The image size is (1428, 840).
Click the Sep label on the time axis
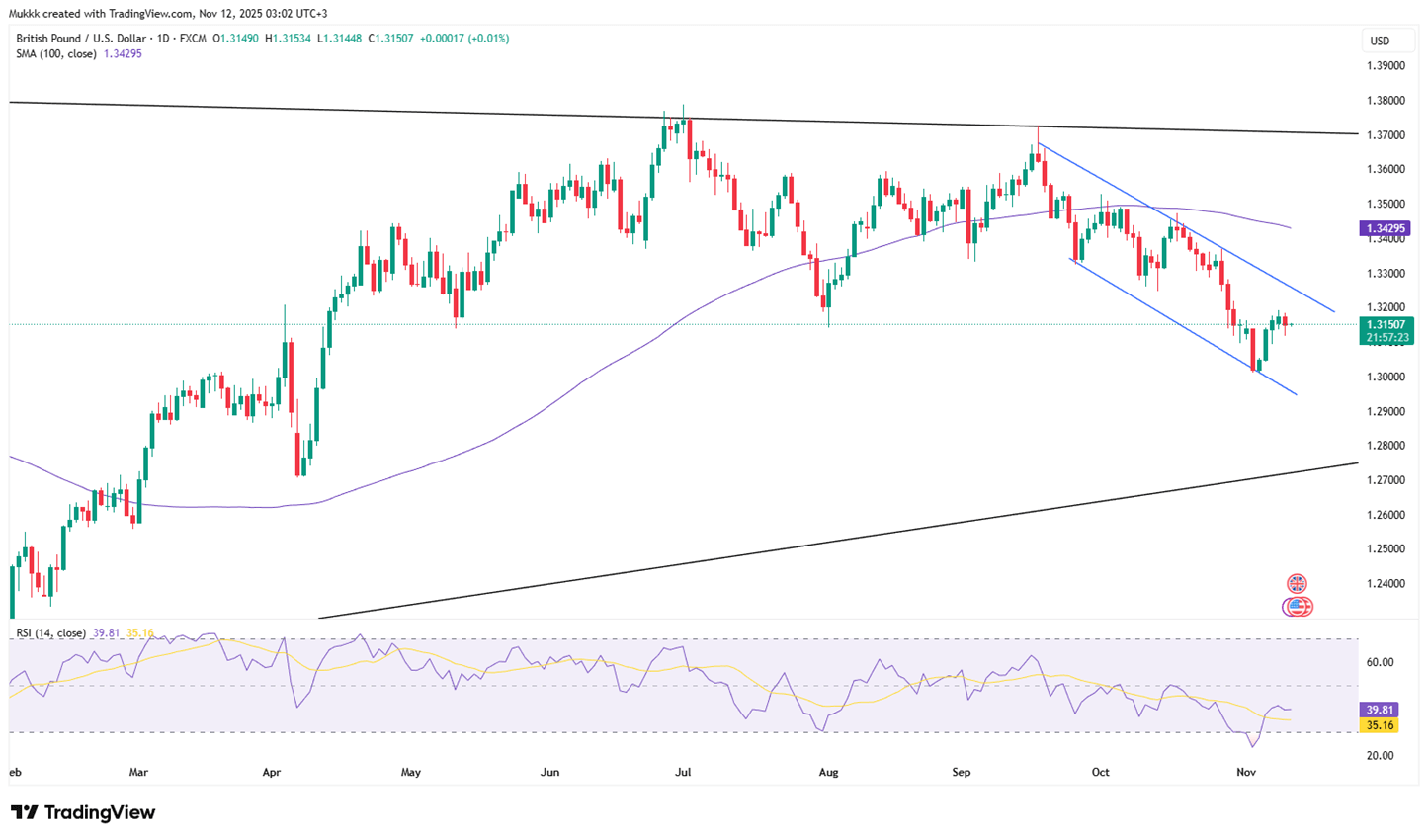(962, 772)
